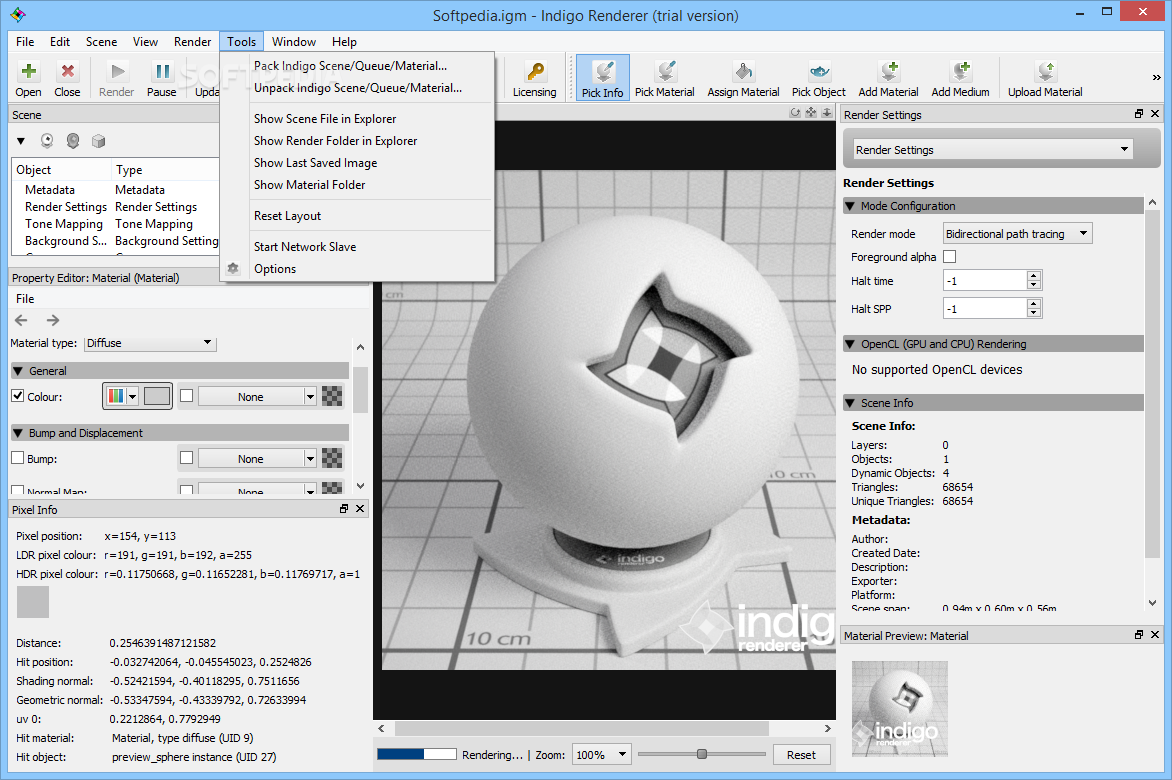Viewport: 1172px width, 780px height.
Task: Pause the render with the Pause icon
Action: pyautogui.click(x=161, y=78)
